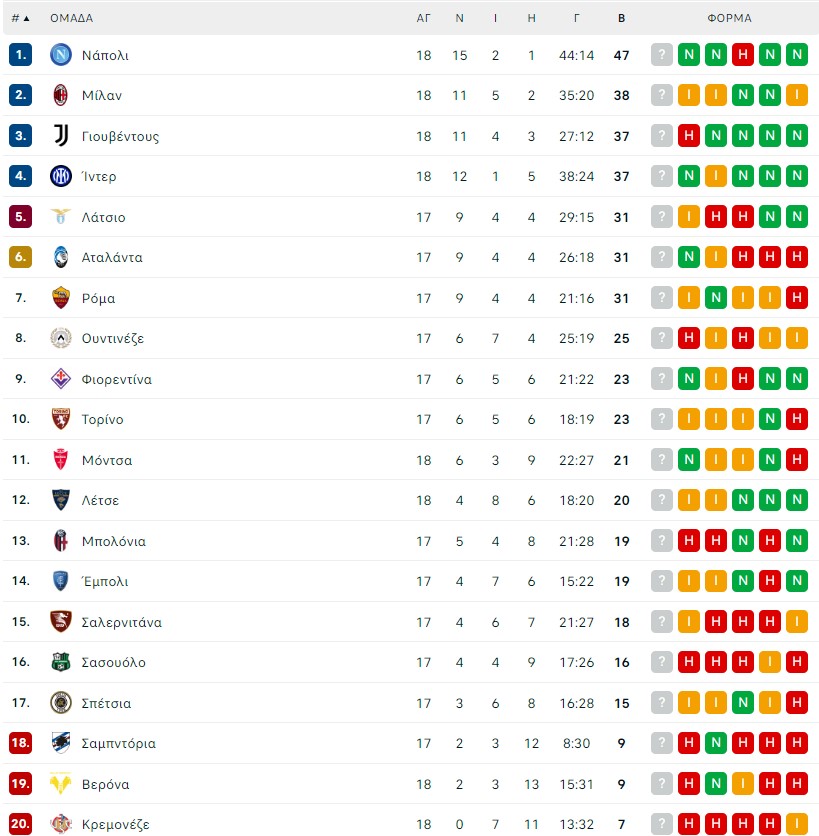Click the Γ goals column header
The height and width of the screenshot is (836, 819).
[x=576, y=18]
